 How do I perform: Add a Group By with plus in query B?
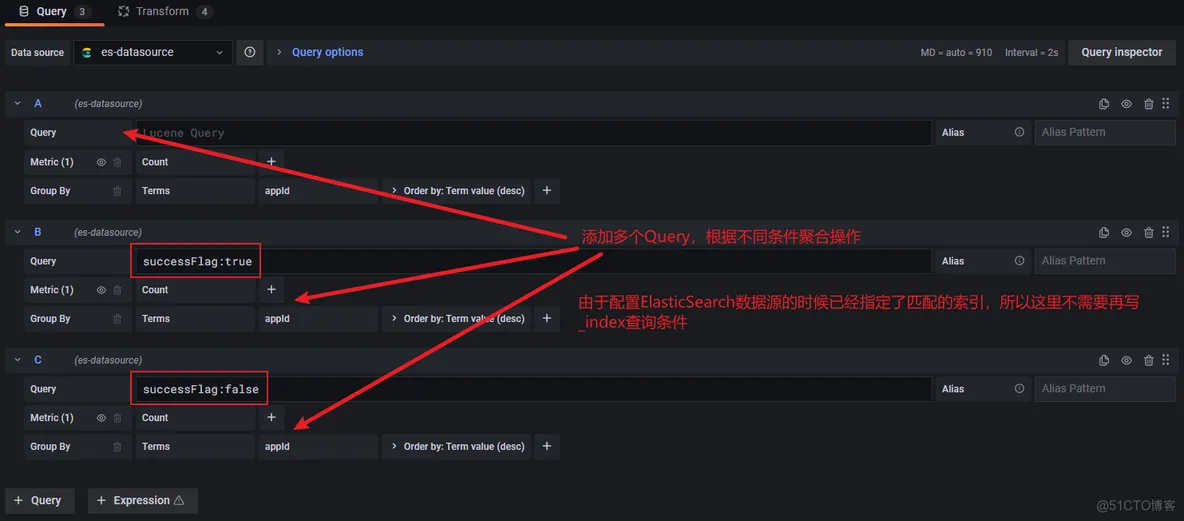point(547,319)
